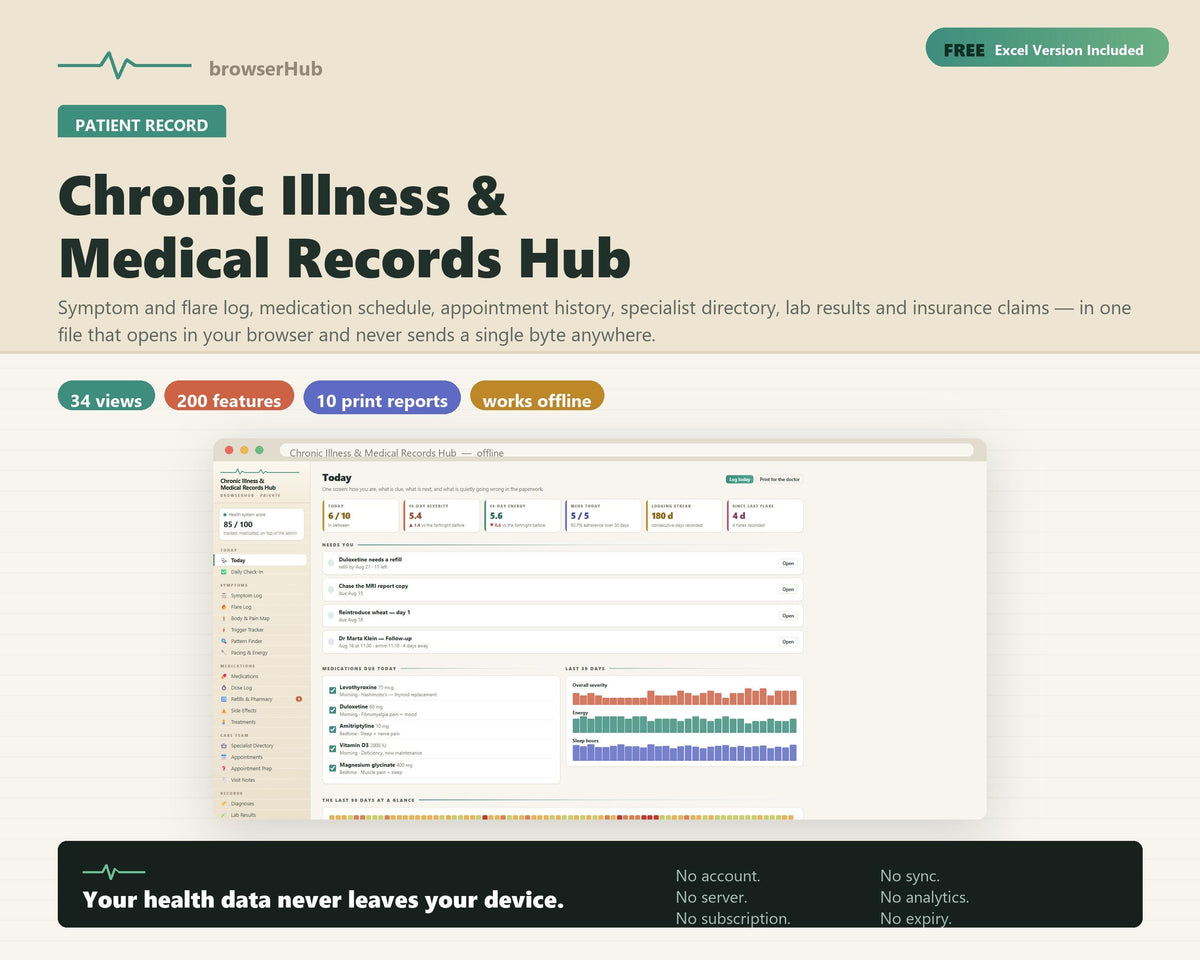Click the works offline pill
The height and width of the screenshot is (960, 1200).
537,398
